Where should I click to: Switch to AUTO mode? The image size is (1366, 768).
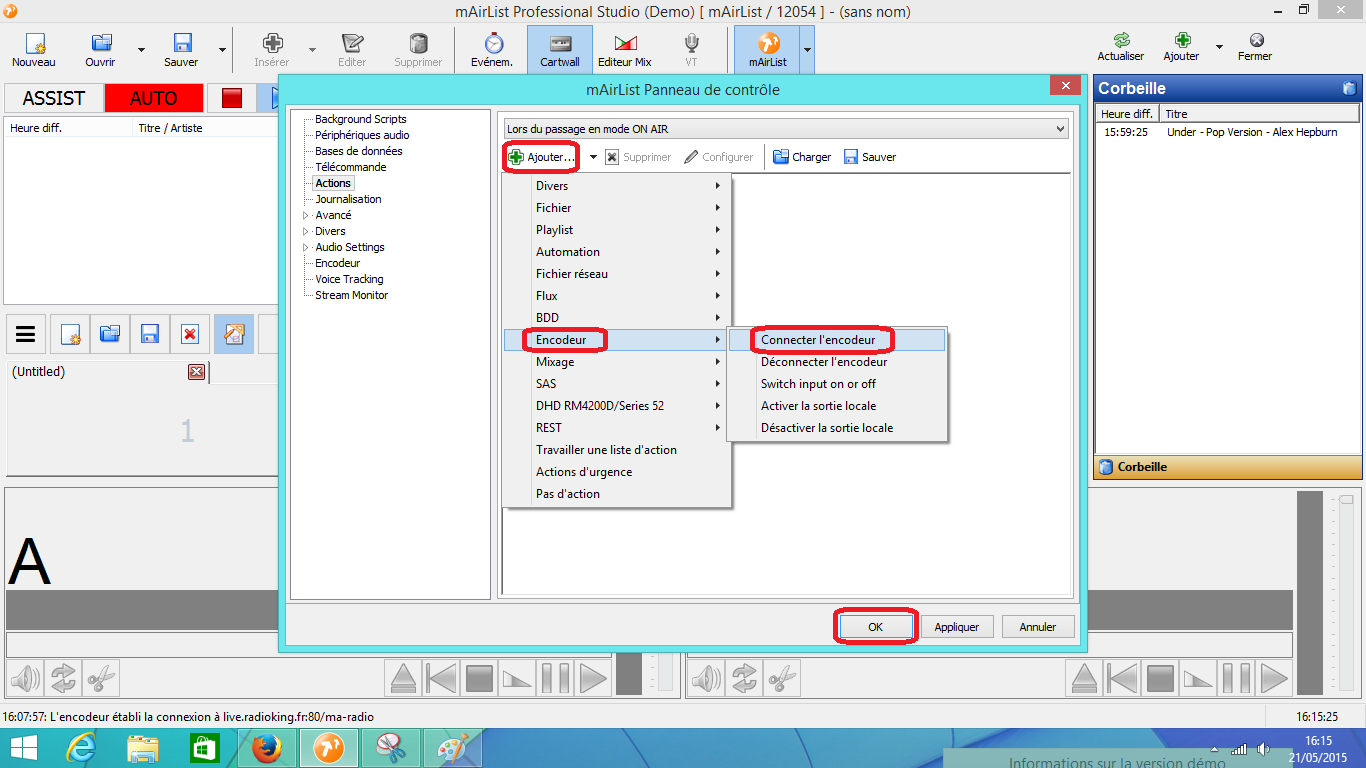(x=153, y=98)
